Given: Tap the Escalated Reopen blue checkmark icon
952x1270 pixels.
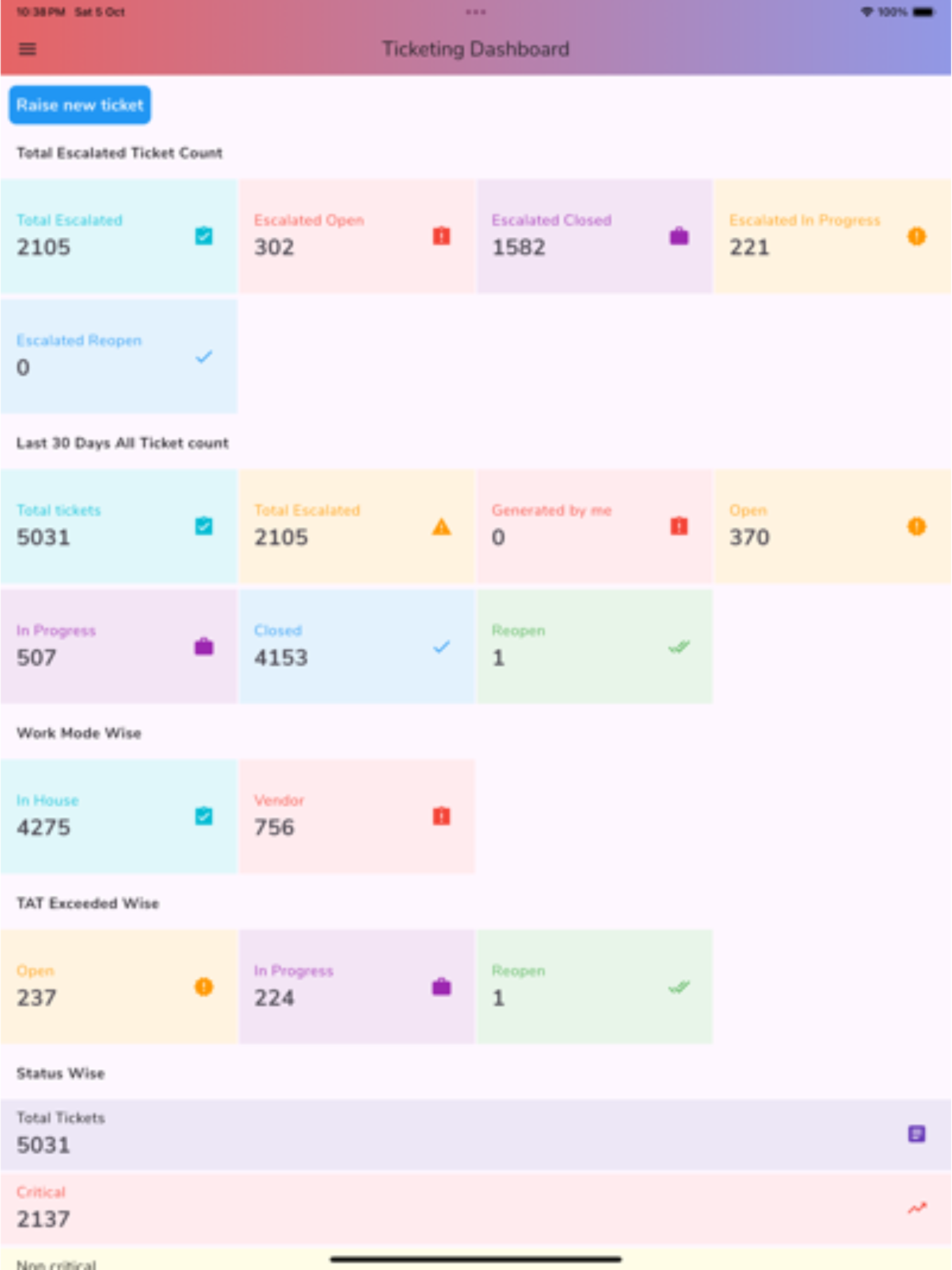Looking at the screenshot, I should (x=204, y=357).
